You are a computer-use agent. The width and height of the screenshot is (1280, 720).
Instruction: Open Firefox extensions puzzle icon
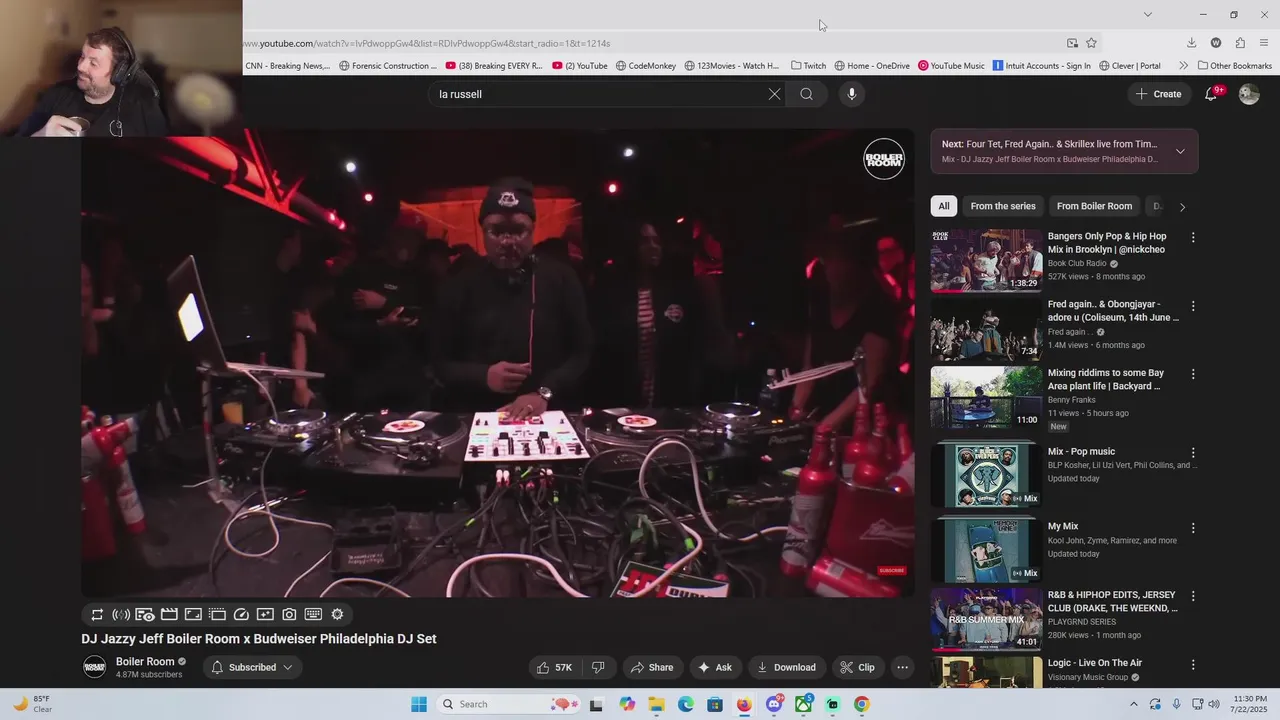(x=1240, y=43)
